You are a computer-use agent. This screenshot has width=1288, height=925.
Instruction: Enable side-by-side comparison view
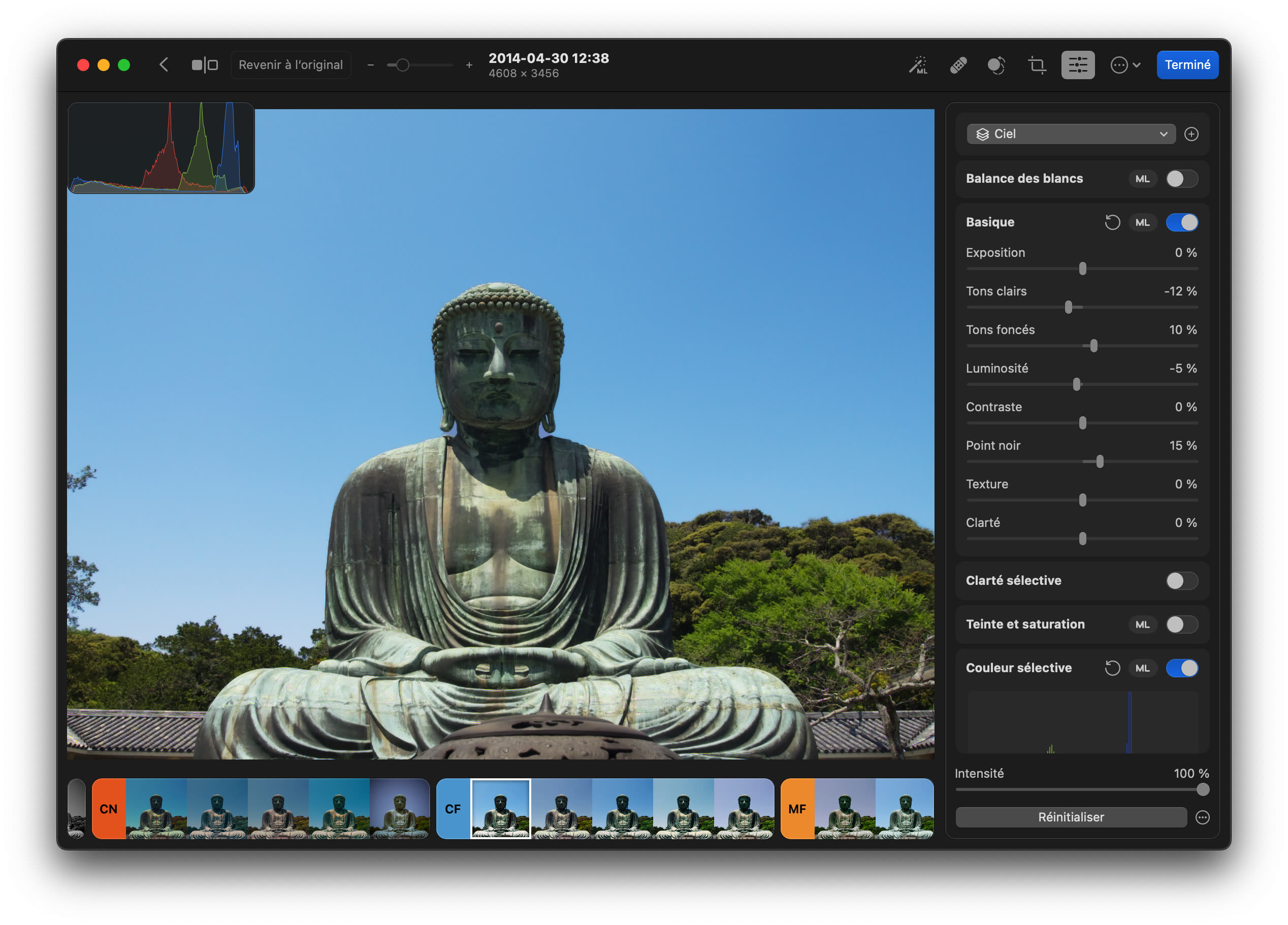pos(205,65)
